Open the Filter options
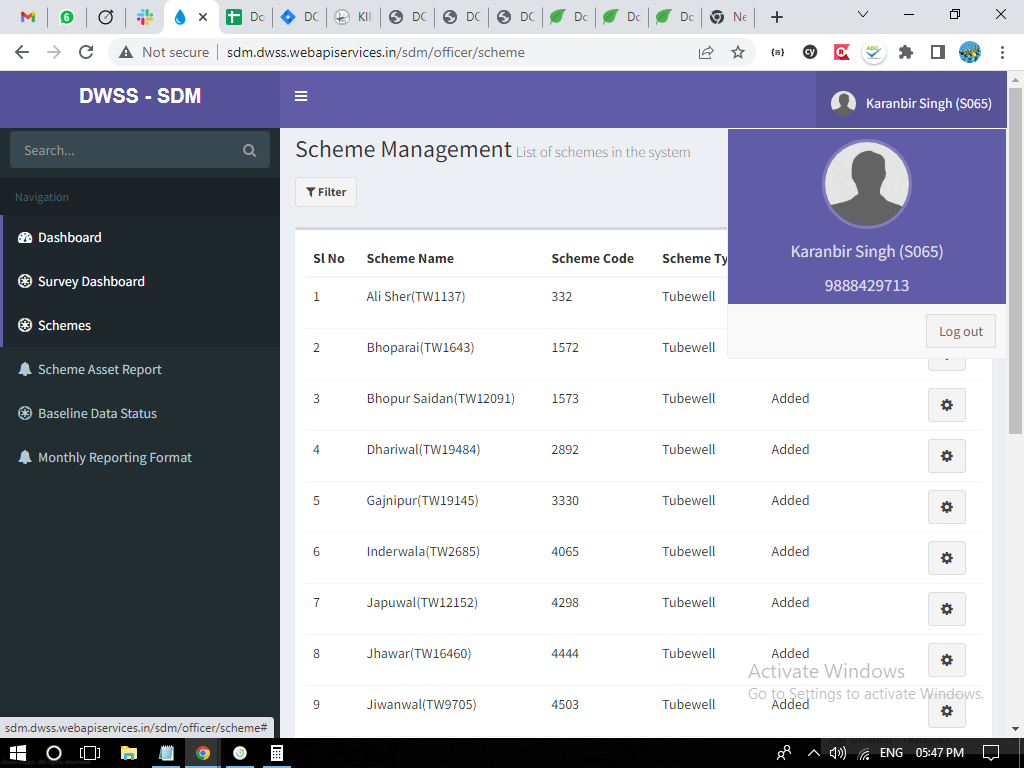 [326, 192]
